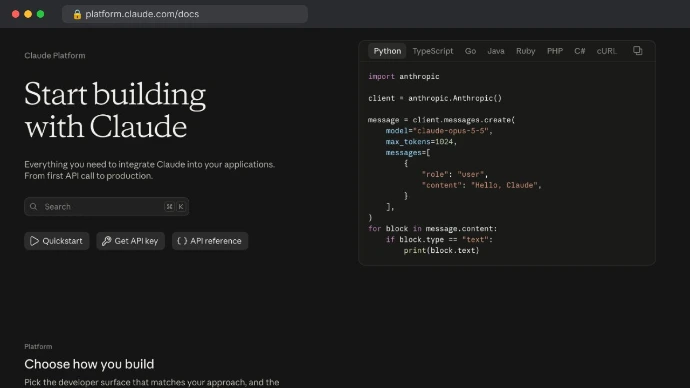Click the platform.claude.com/docs address bar
Viewport: 690px width, 388px height.
185,14
